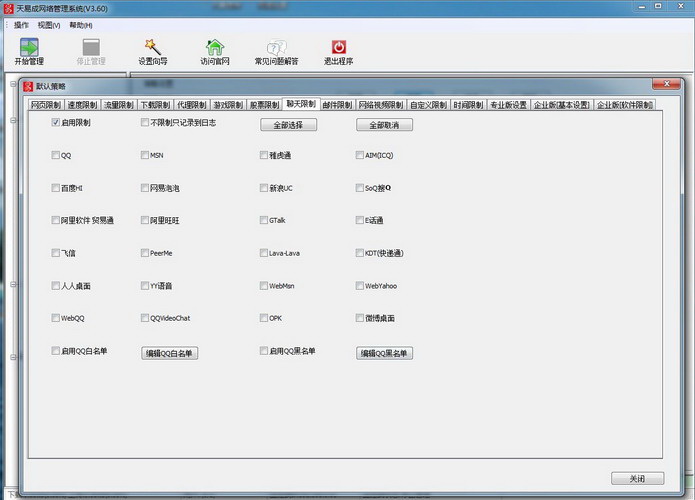Click the 关闭 button at the bottom

637,478
